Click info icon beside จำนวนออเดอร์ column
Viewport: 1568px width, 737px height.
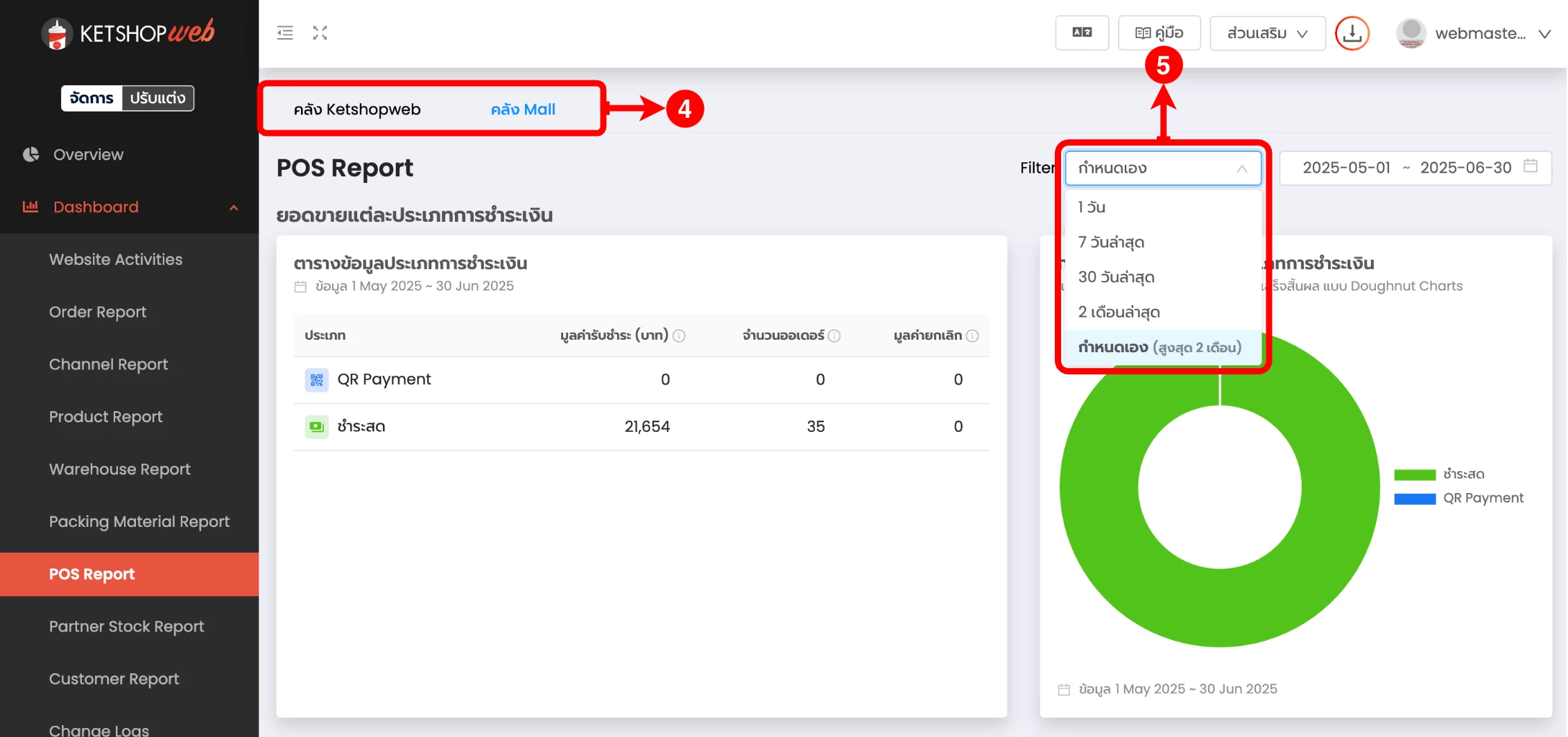tap(834, 336)
